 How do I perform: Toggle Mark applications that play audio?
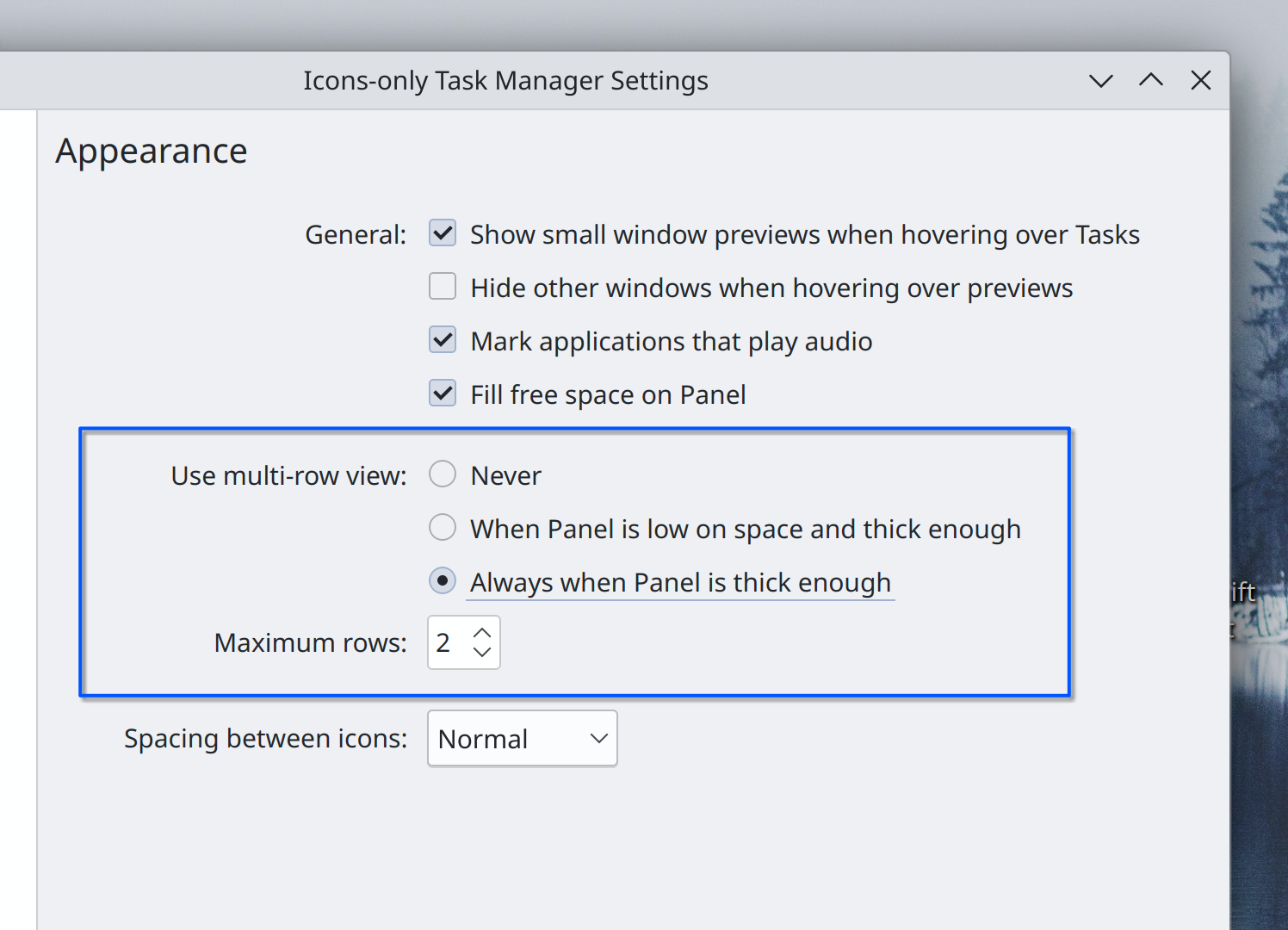(443, 340)
